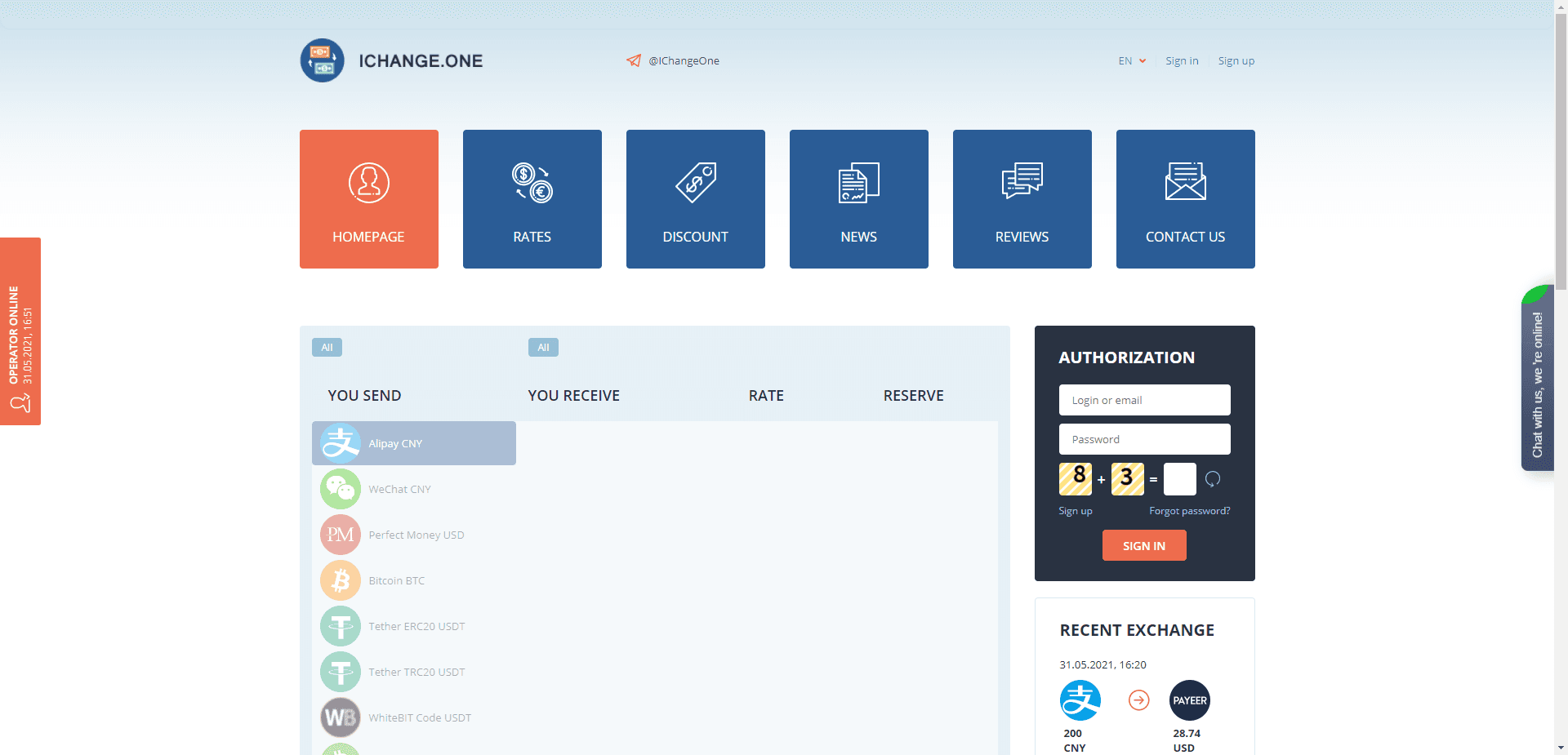The height and width of the screenshot is (755, 1568).
Task: Go to the Reviews menu tile
Action: [x=1022, y=199]
